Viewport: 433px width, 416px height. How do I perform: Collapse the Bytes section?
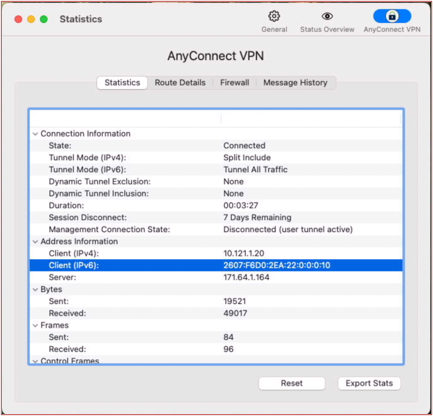click(35, 290)
